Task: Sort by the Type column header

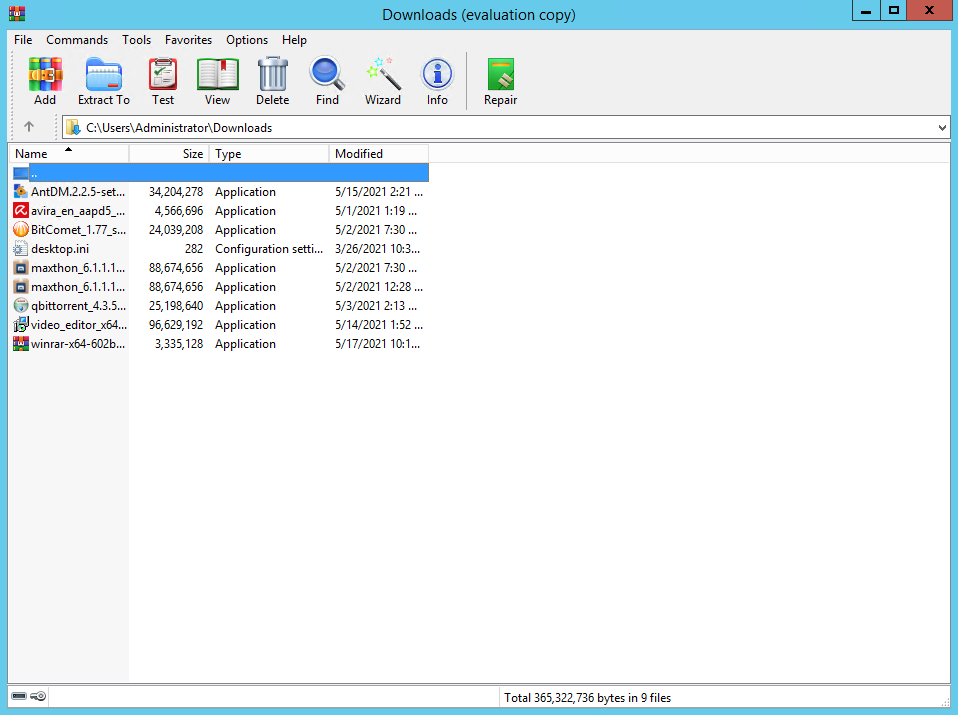Action: coord(269,153)
